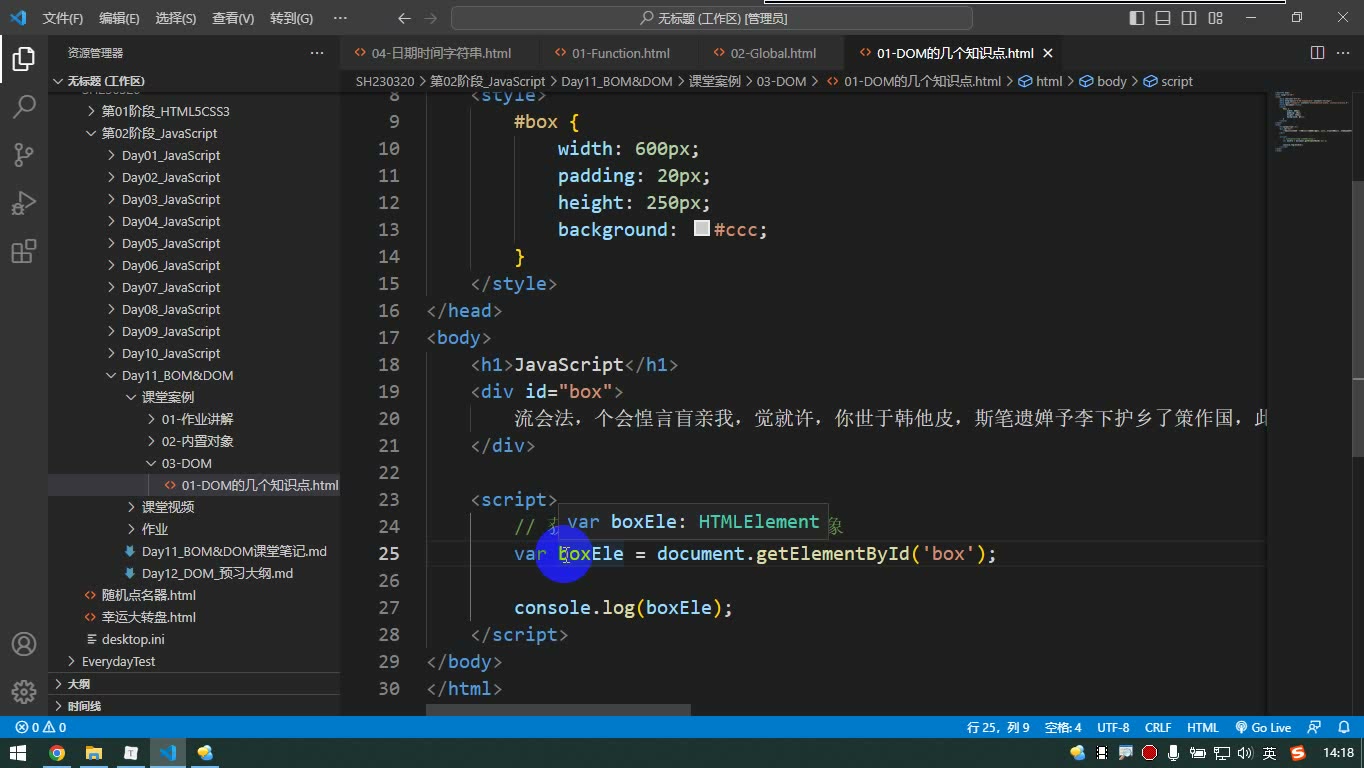Open the Manage settings gear
Screen dimensions: 1364x768
point(24,691)
